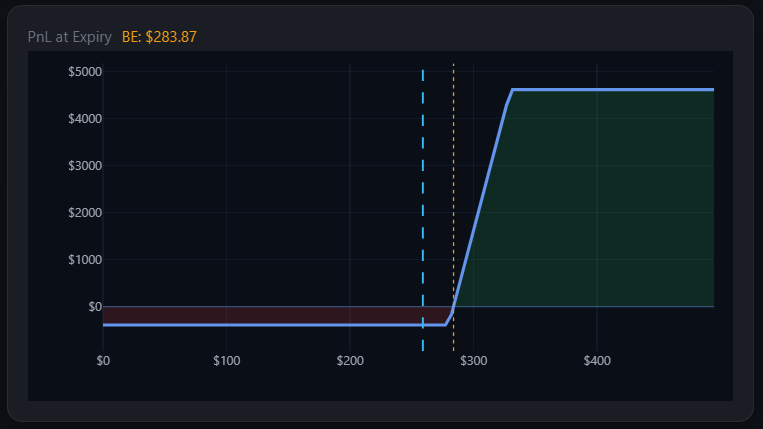Click the $0 label on the horizontal axis
This screenshot has height=429, width=763.
point(103,360)
